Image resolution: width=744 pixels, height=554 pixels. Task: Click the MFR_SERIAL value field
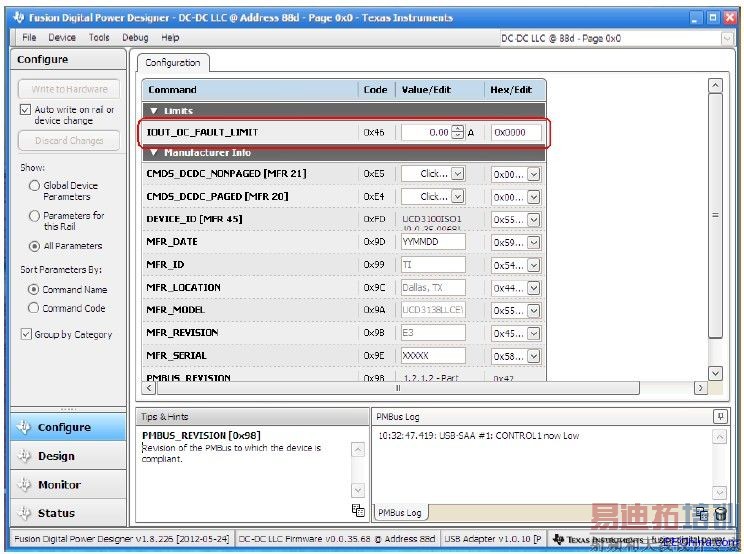click(x=433, y=355)
